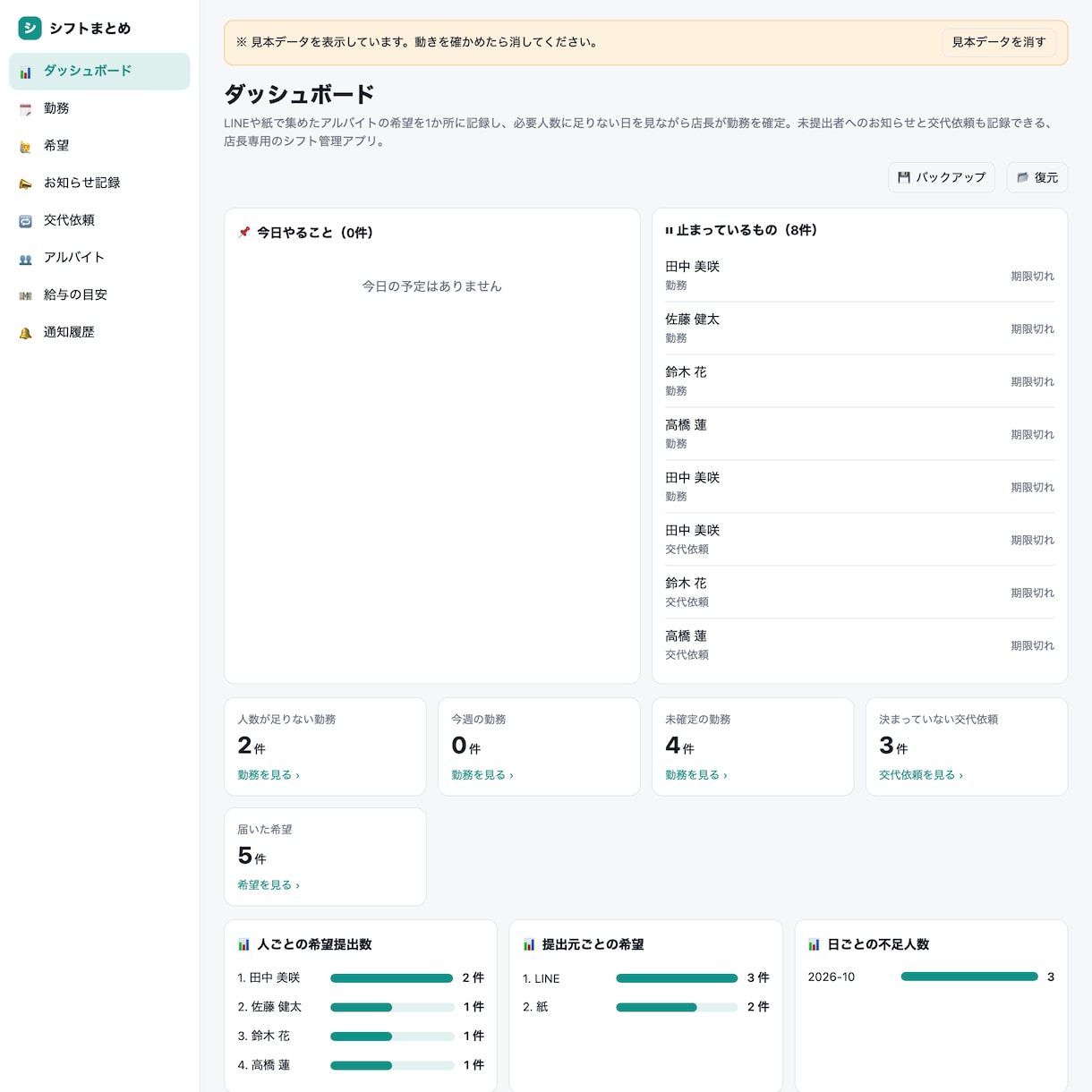Click the 勤務 calendar icon in sidebar
Viewport: 1092px width, 1092px height.
[26, 109]
